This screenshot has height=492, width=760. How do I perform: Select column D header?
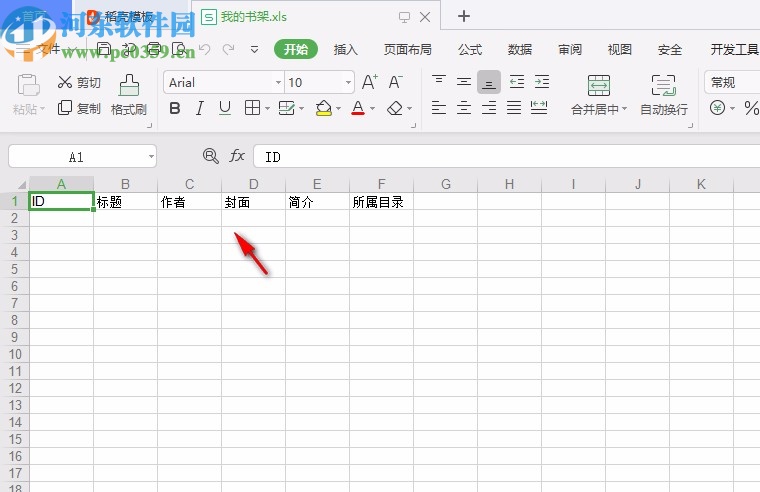point(253,184)
